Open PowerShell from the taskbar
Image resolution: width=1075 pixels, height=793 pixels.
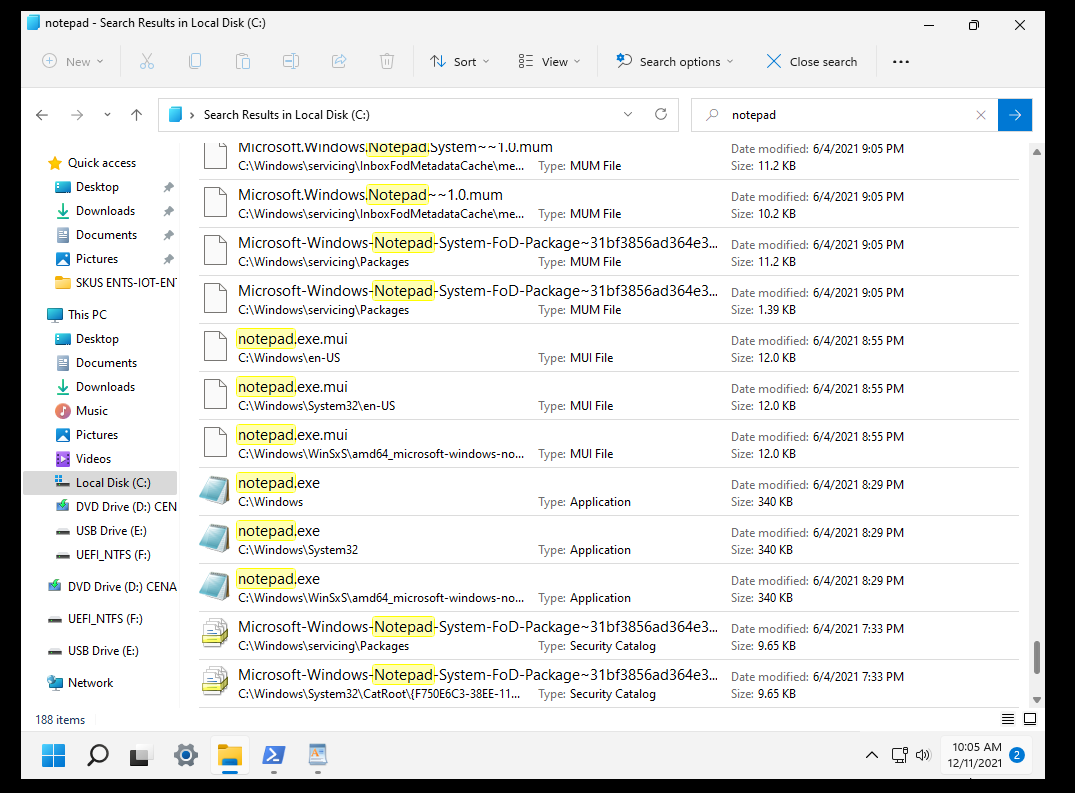(x=274, y=755)
